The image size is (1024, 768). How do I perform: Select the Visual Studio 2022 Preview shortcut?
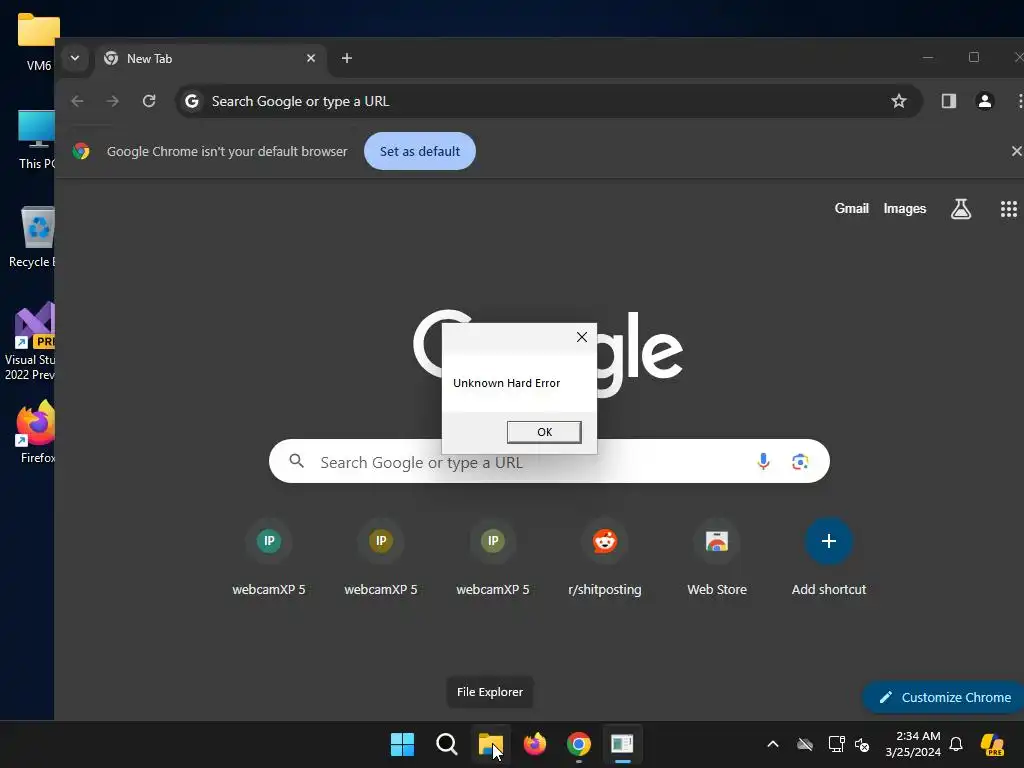(31, 342)
